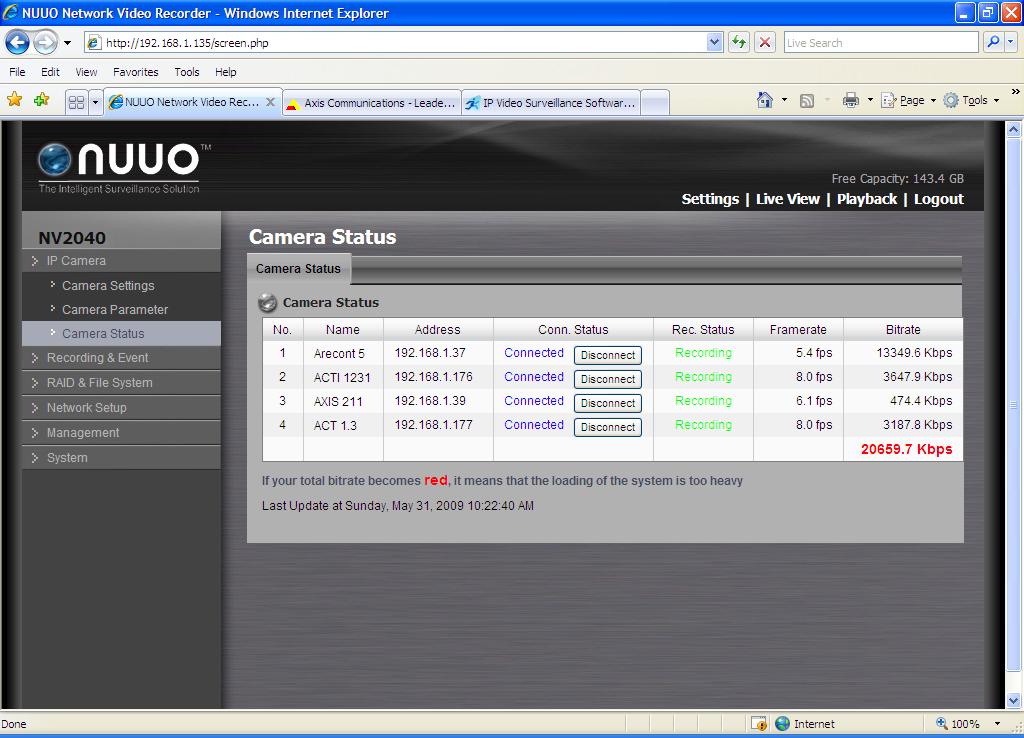Show more toolbar commands chevron

pyautogui.click(x=1016, y=92)
